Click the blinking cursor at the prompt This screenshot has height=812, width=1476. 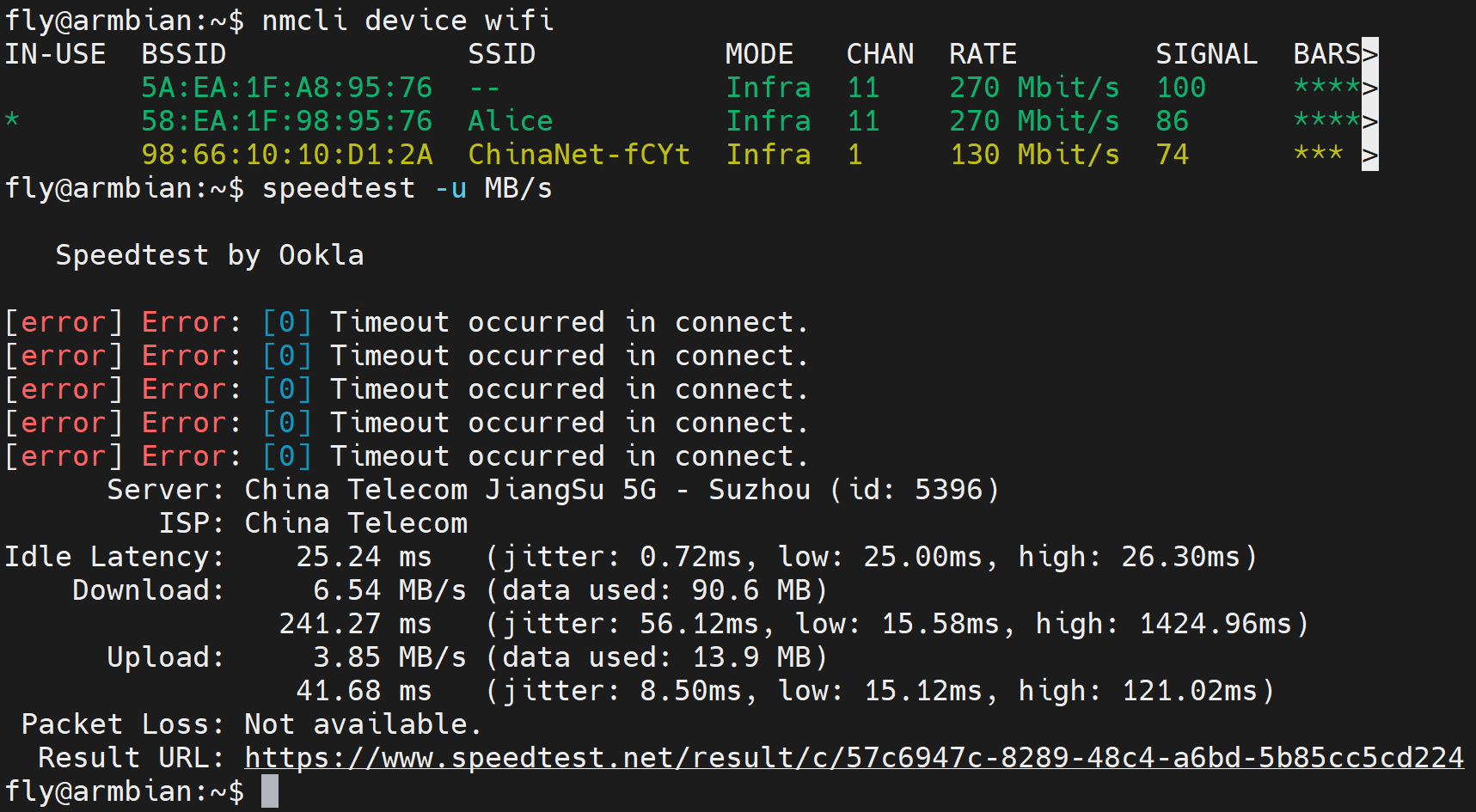tap(270, 791)
